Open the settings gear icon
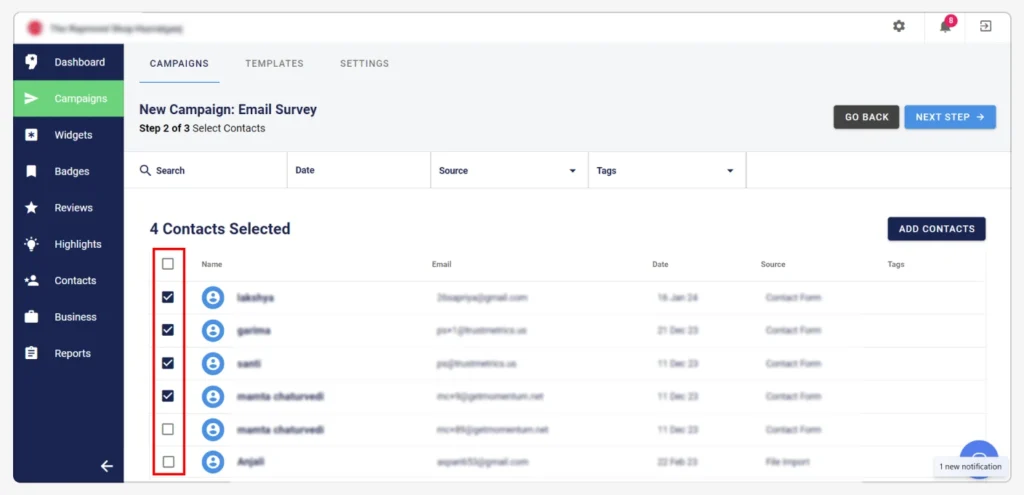The width and height of the screenshot is (1024, 495). click(898, 26)
